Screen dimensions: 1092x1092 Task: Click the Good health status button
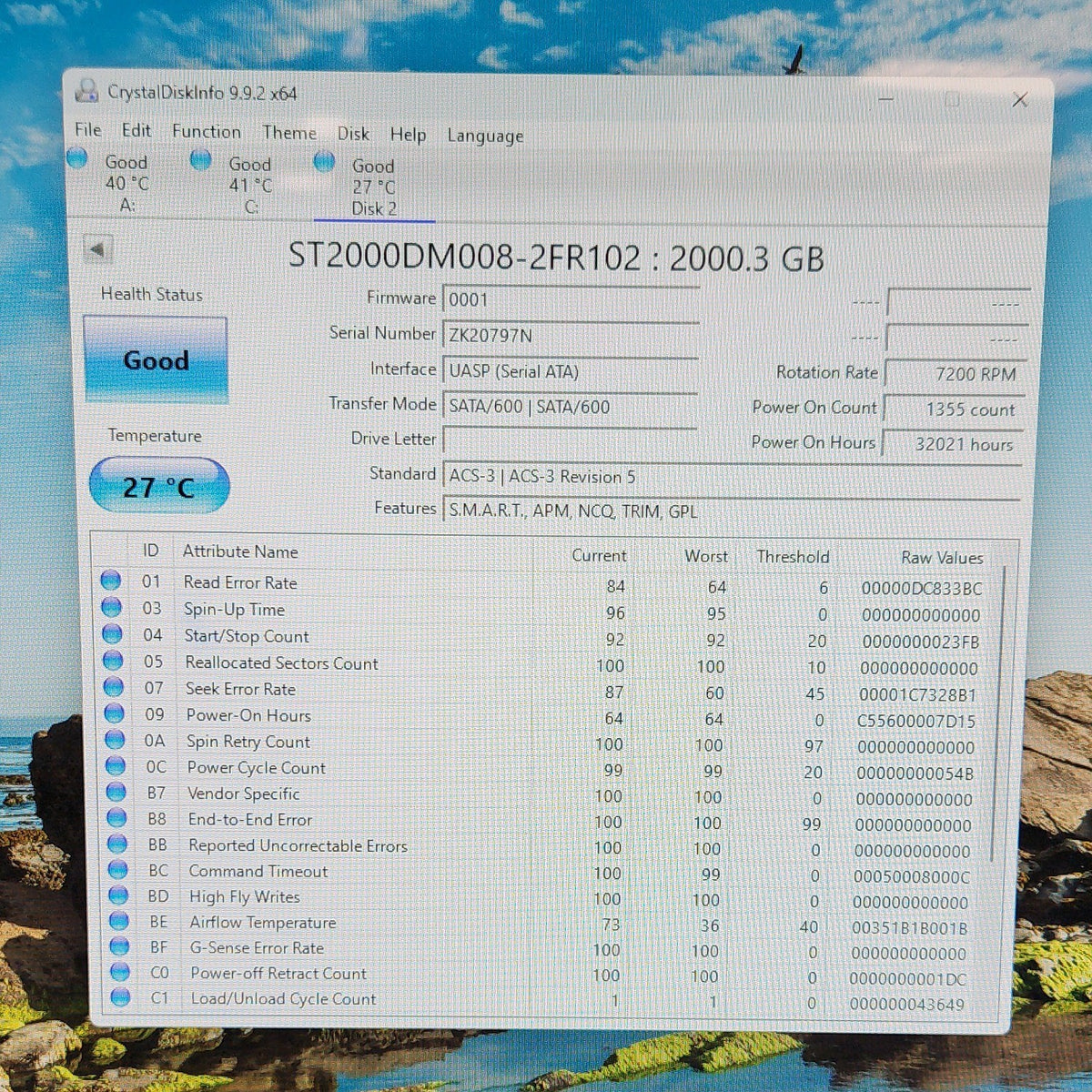pyautogui.click(x=156, y=359)
